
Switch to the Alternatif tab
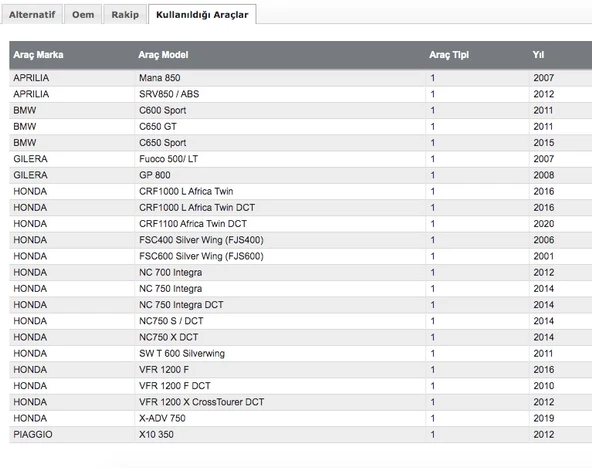[x=32, y=14]
